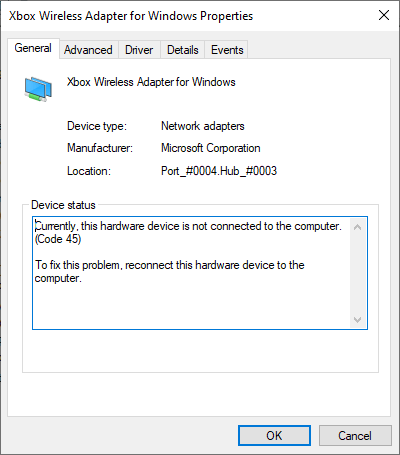Click the Device status group label

tap(63, 205)
